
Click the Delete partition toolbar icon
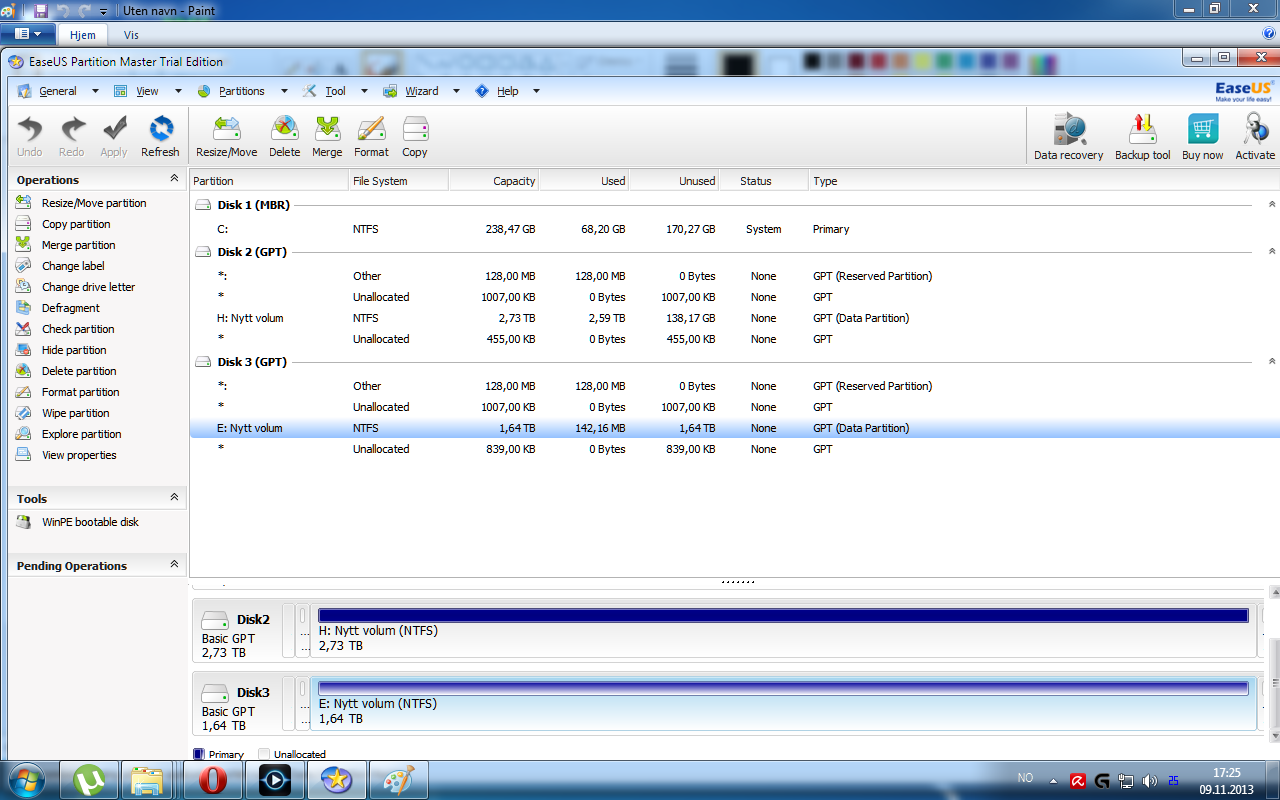(x=284, y=136)
